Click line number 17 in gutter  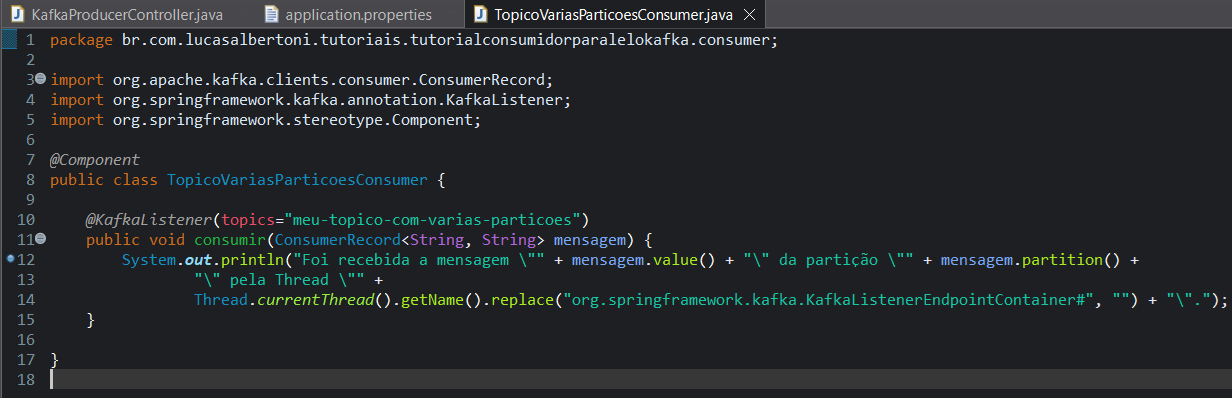click(26, 360)
